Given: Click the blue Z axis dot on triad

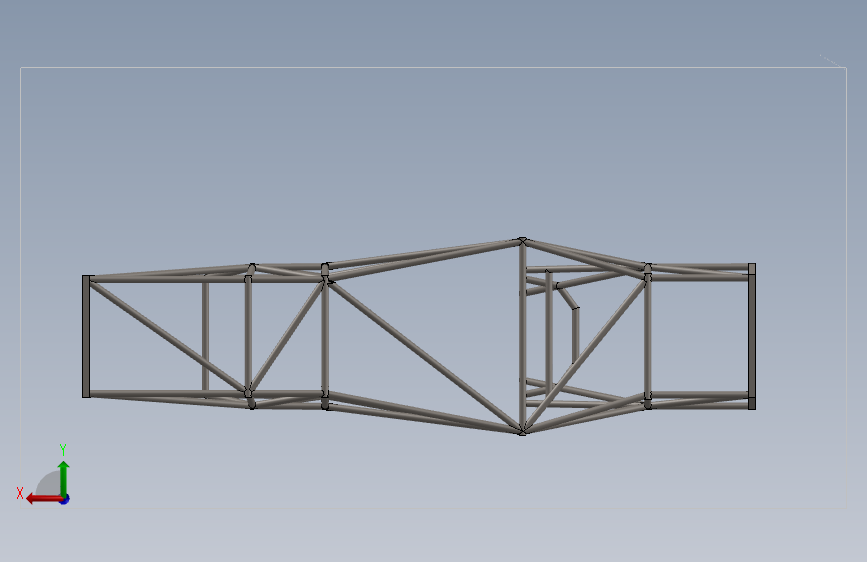Looking at the screenshot, I should [65, 499].
